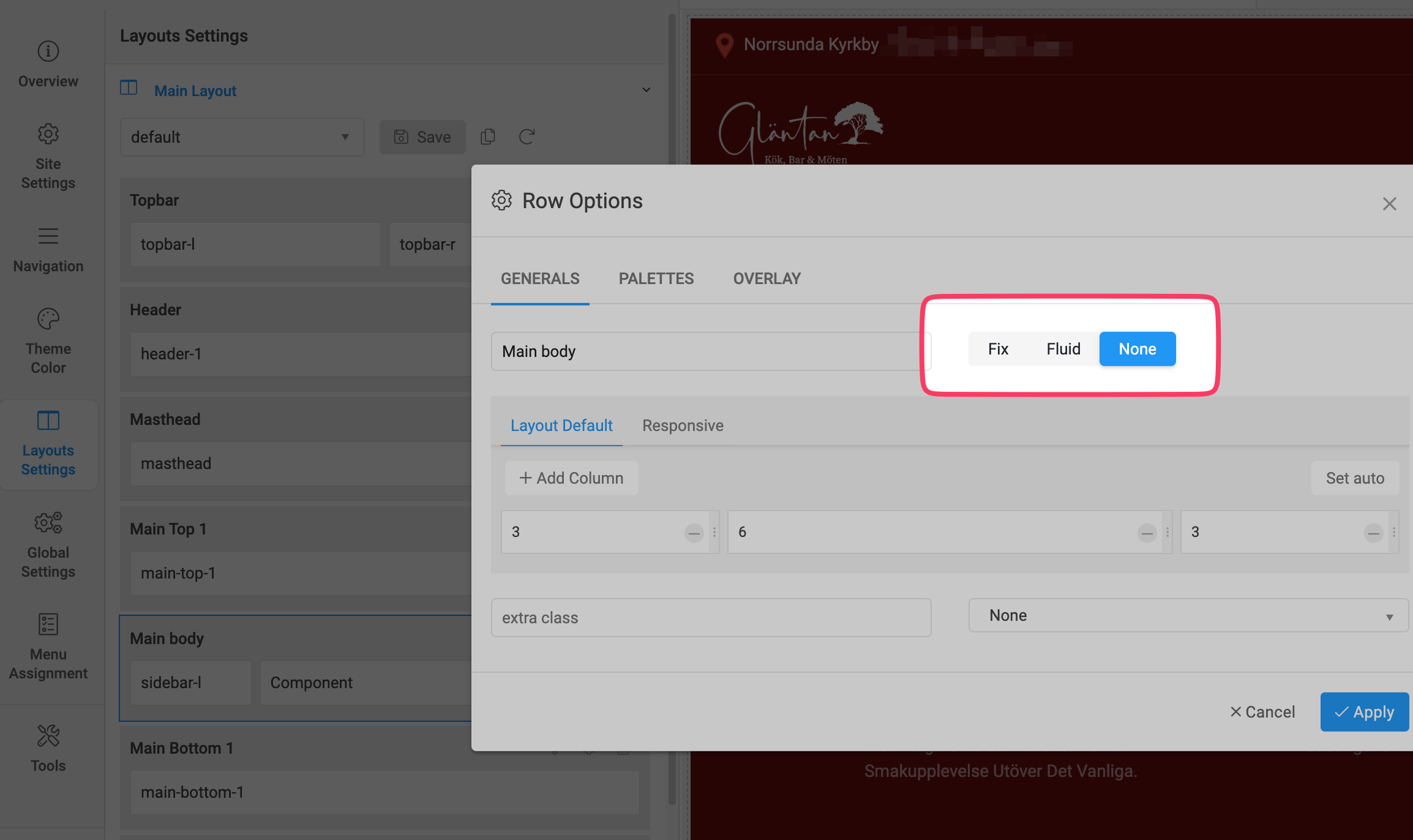This screenshot has height=840, width=1413.
Task: Select the Fluid container option
Action: [1063, 349]
